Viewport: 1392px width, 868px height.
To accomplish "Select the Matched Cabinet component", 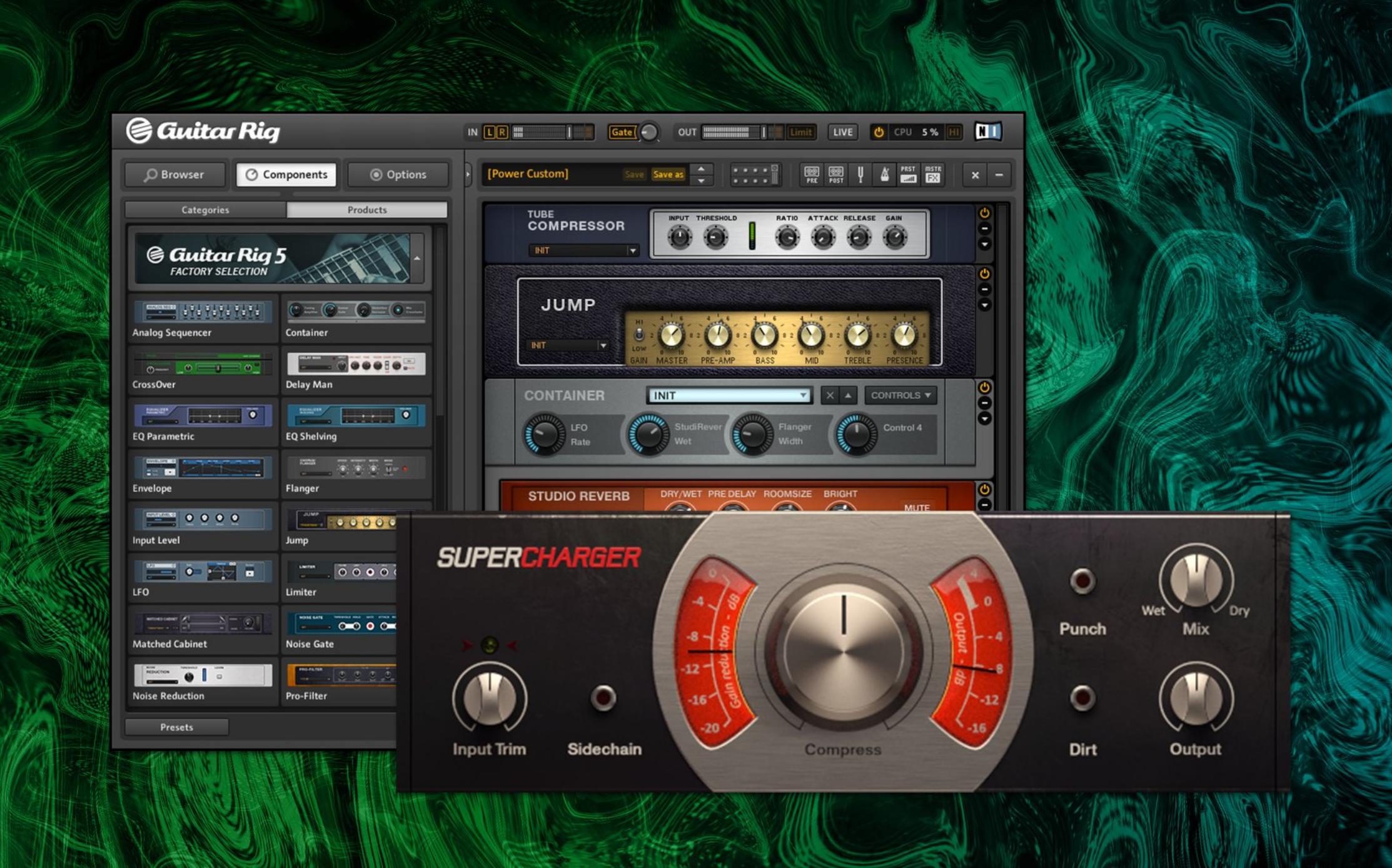I will pyautogui.click(x=203, y=631).
